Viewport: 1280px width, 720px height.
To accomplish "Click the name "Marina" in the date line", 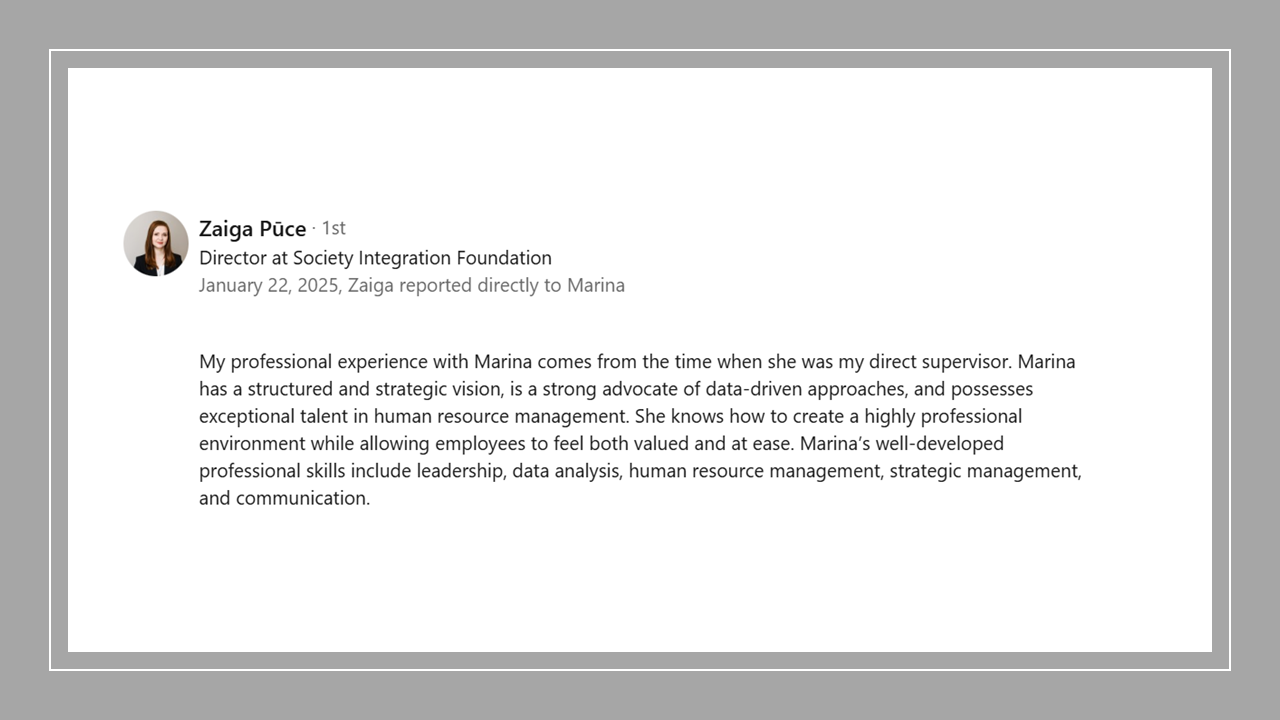I will pyautogui.click(x=596, y=286).
